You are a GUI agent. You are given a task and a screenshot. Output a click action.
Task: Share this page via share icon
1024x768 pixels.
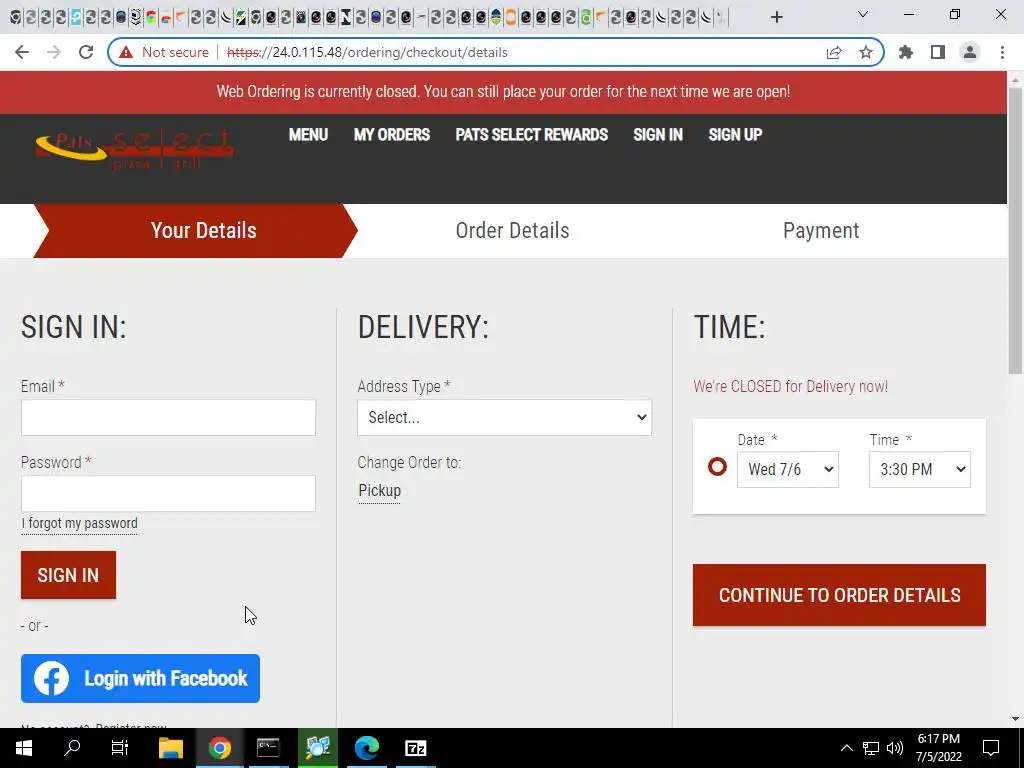click(834, 52)
